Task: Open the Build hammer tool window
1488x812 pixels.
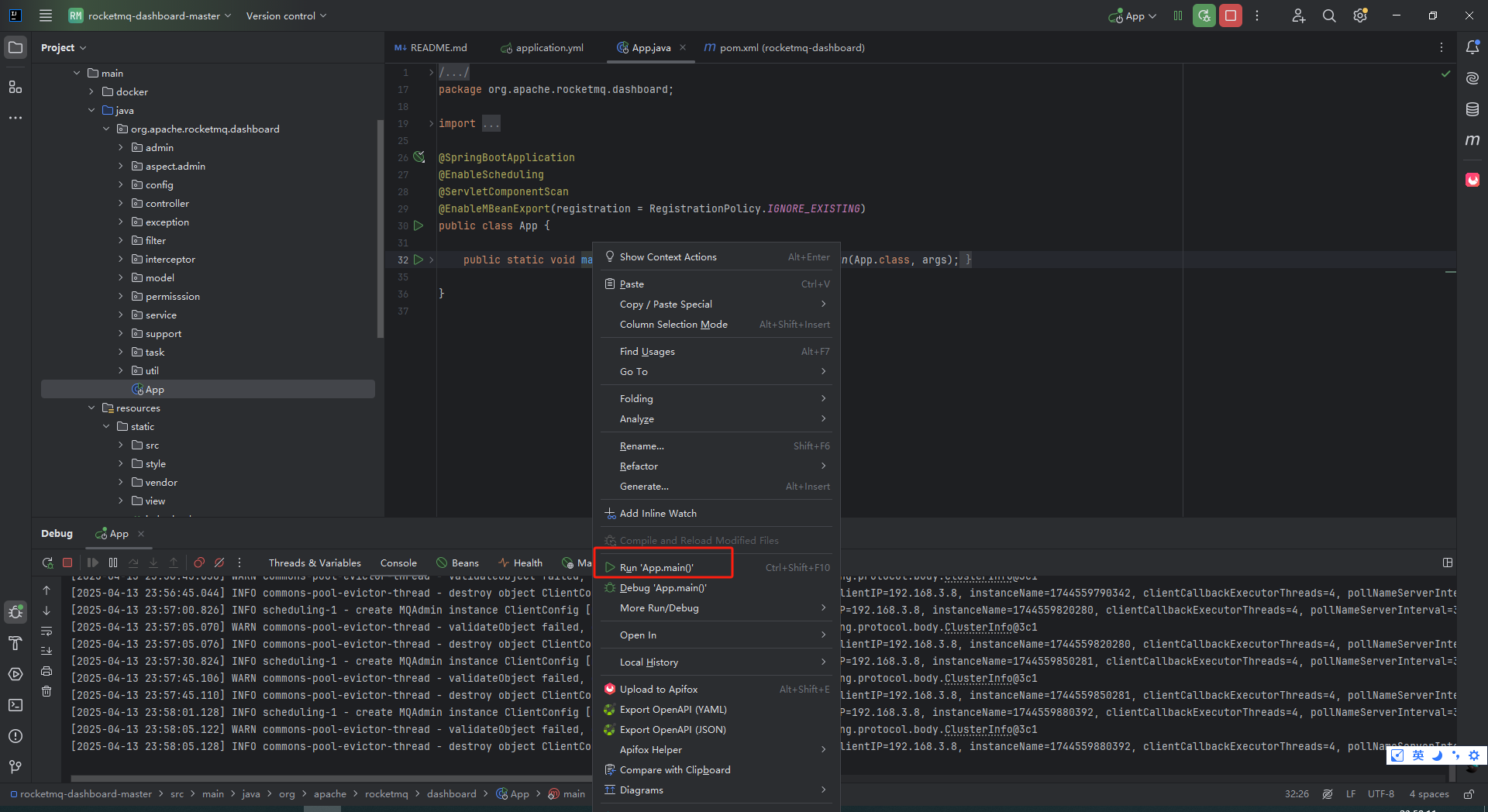Action: (15, 643)
